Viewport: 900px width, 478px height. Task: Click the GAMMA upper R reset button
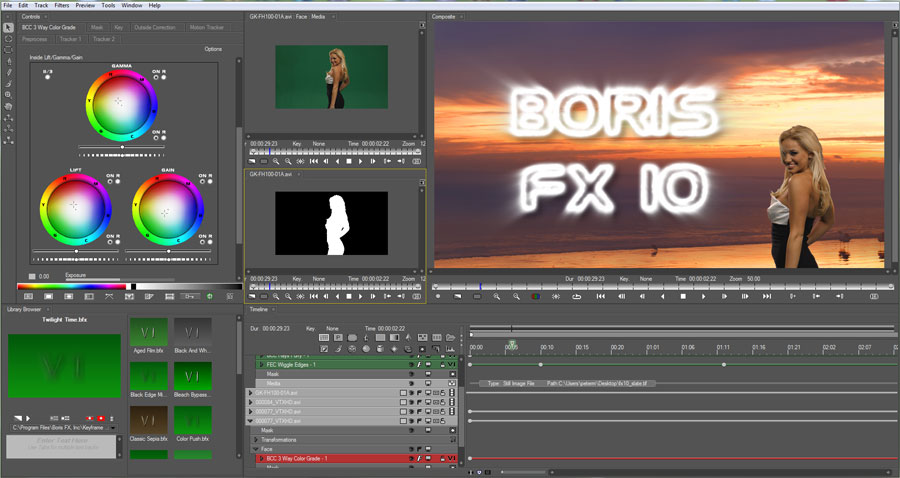(164, 77)
